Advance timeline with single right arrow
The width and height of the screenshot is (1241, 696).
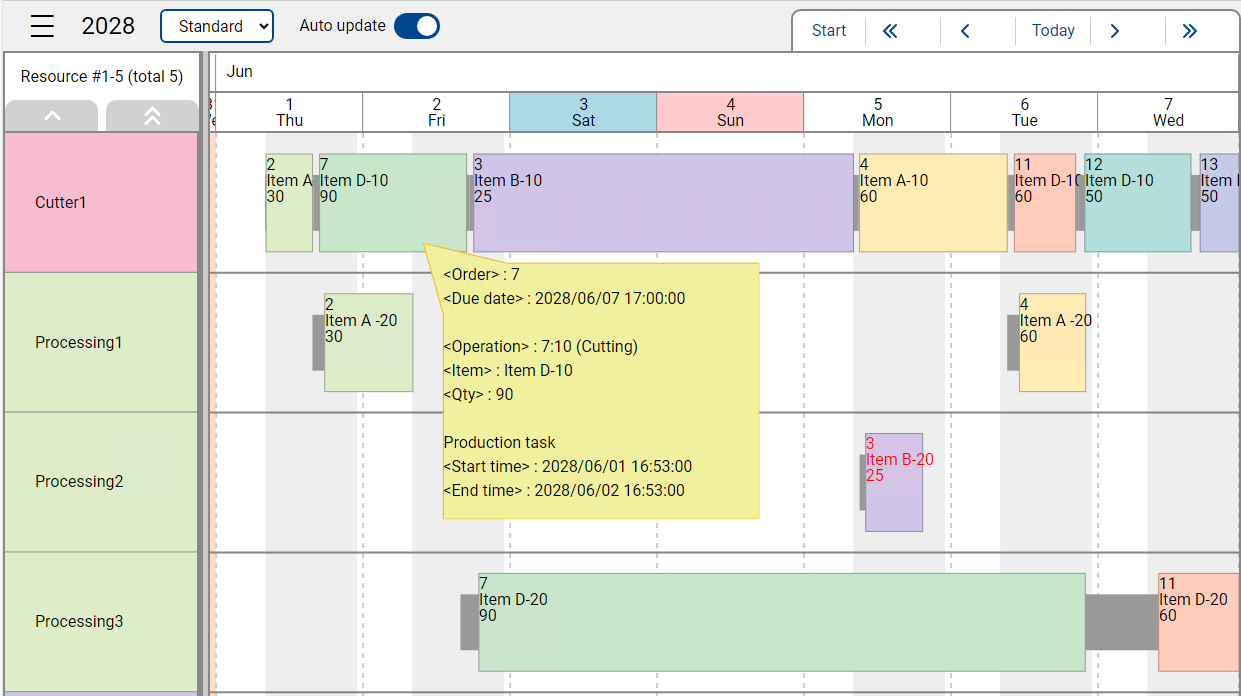pyautogui.click(x=1114, y=31)
